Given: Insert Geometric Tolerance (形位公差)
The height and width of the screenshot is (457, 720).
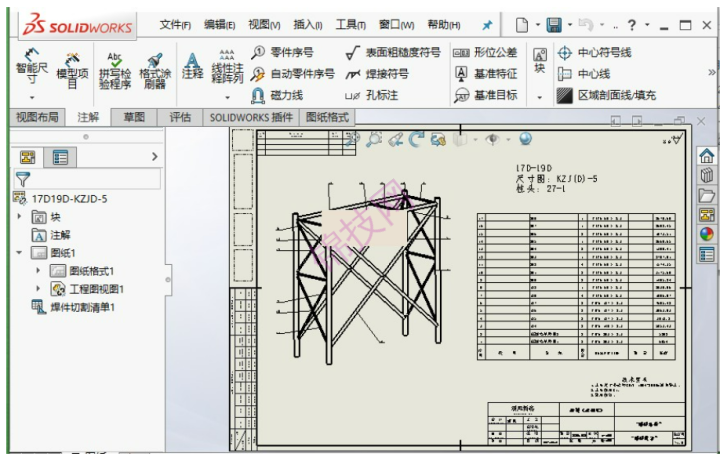Looking at the screenshot, I should click(x=485, y=52).
